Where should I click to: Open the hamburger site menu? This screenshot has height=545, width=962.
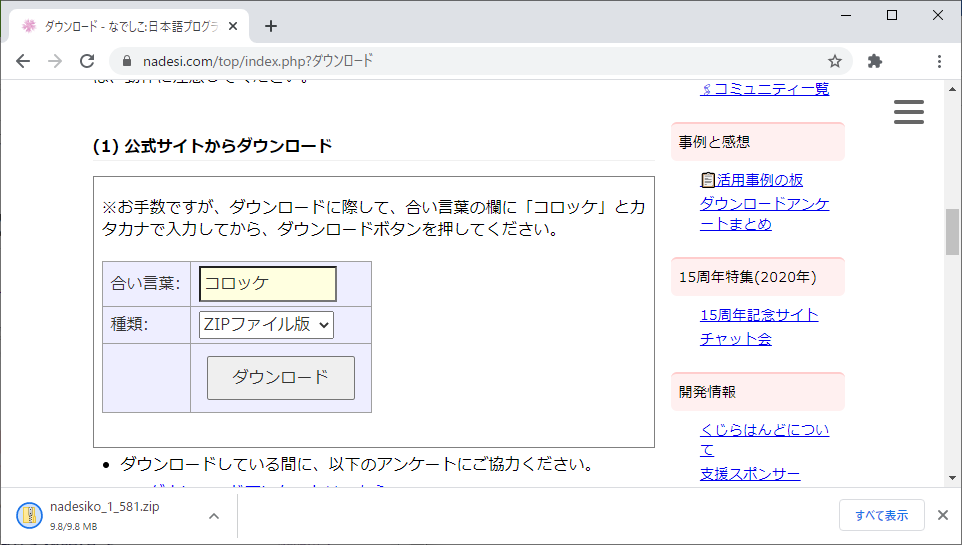[909, 112]
